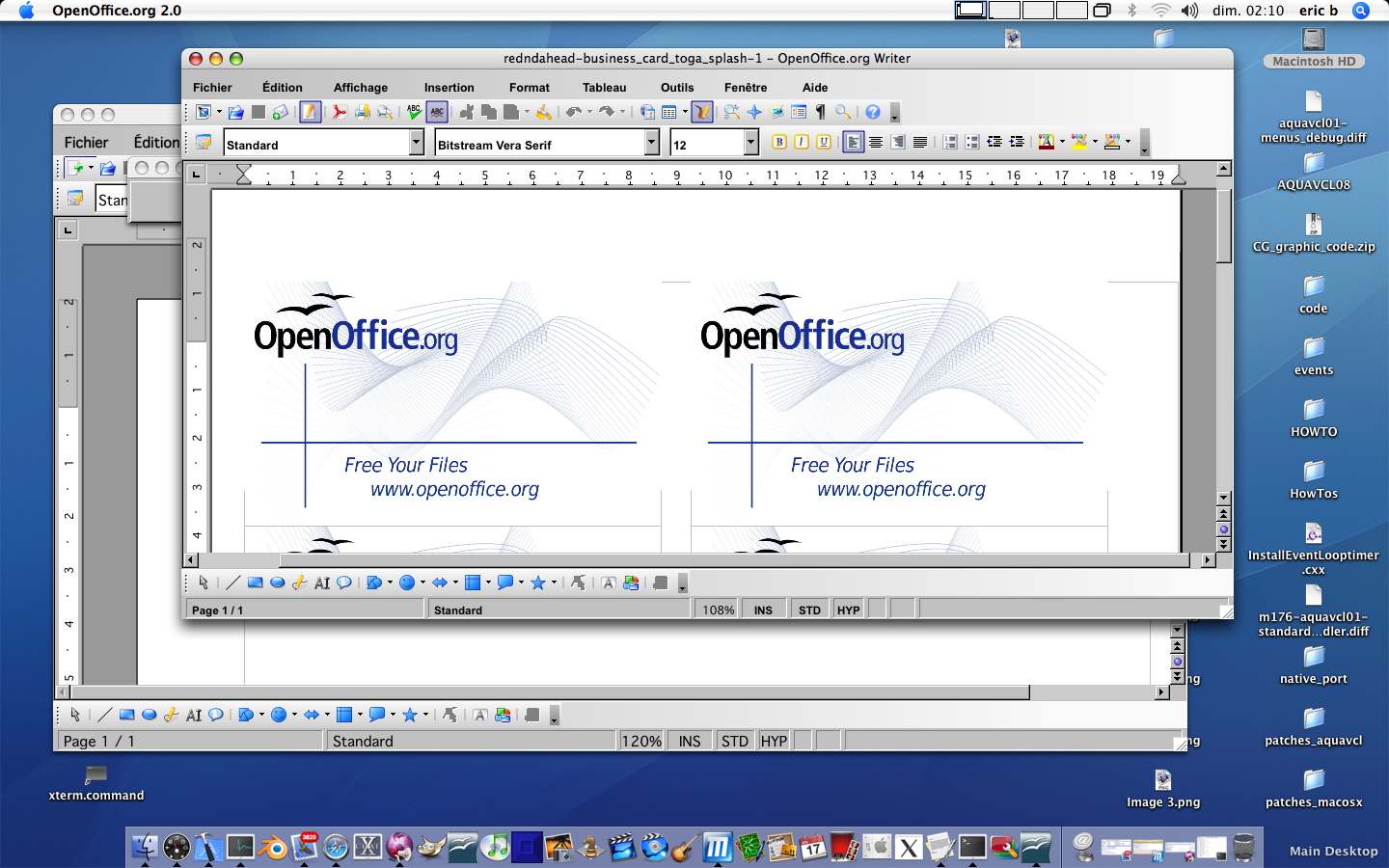The height and width of the screenshot is (868, 1389).
Task: Expand Basic Shapes dropdown arrow, front window
Action: [390, 583]
